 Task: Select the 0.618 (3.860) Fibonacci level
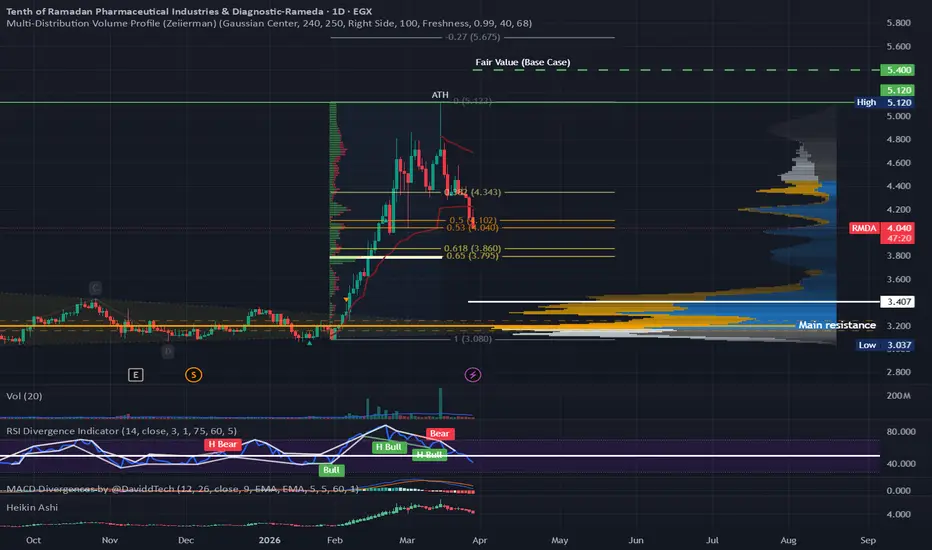tap(473, 249)
